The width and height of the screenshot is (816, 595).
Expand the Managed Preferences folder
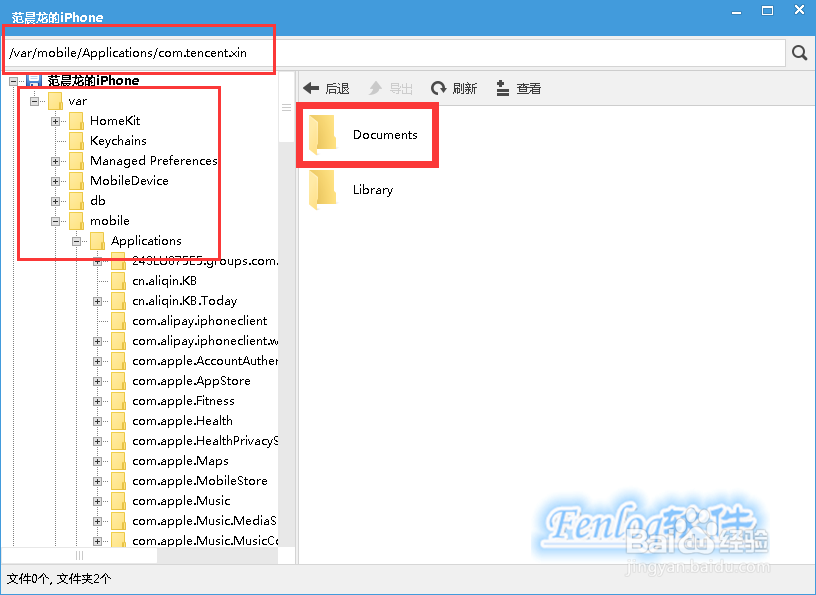pos(55,161)
